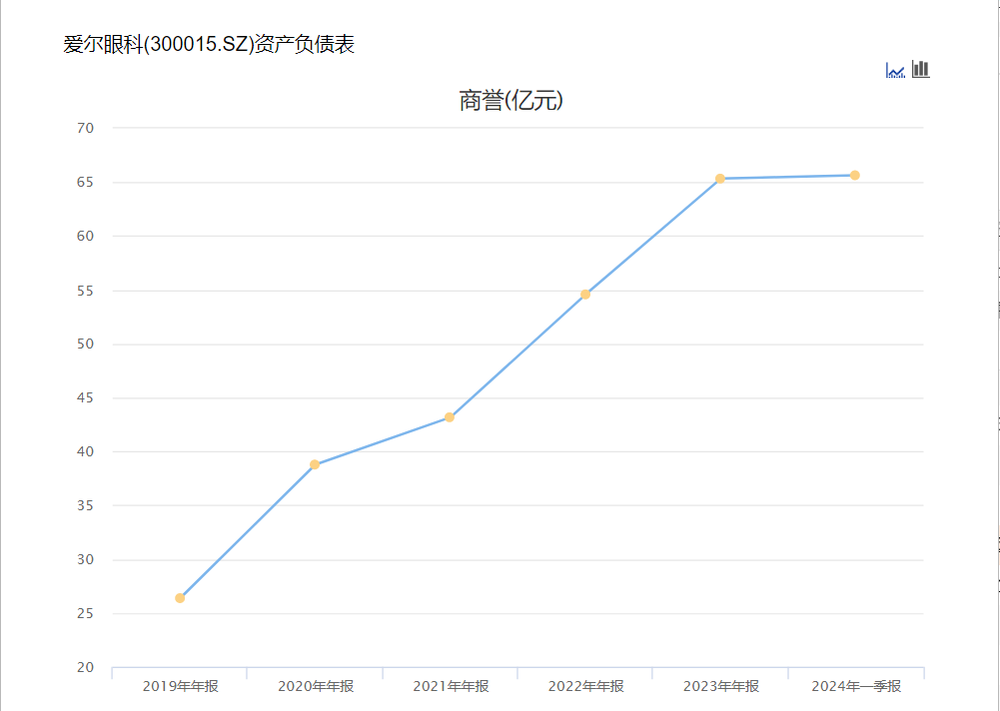
Task: Select the 2024年一季报 data point
Action: click(x=855, y=175)
